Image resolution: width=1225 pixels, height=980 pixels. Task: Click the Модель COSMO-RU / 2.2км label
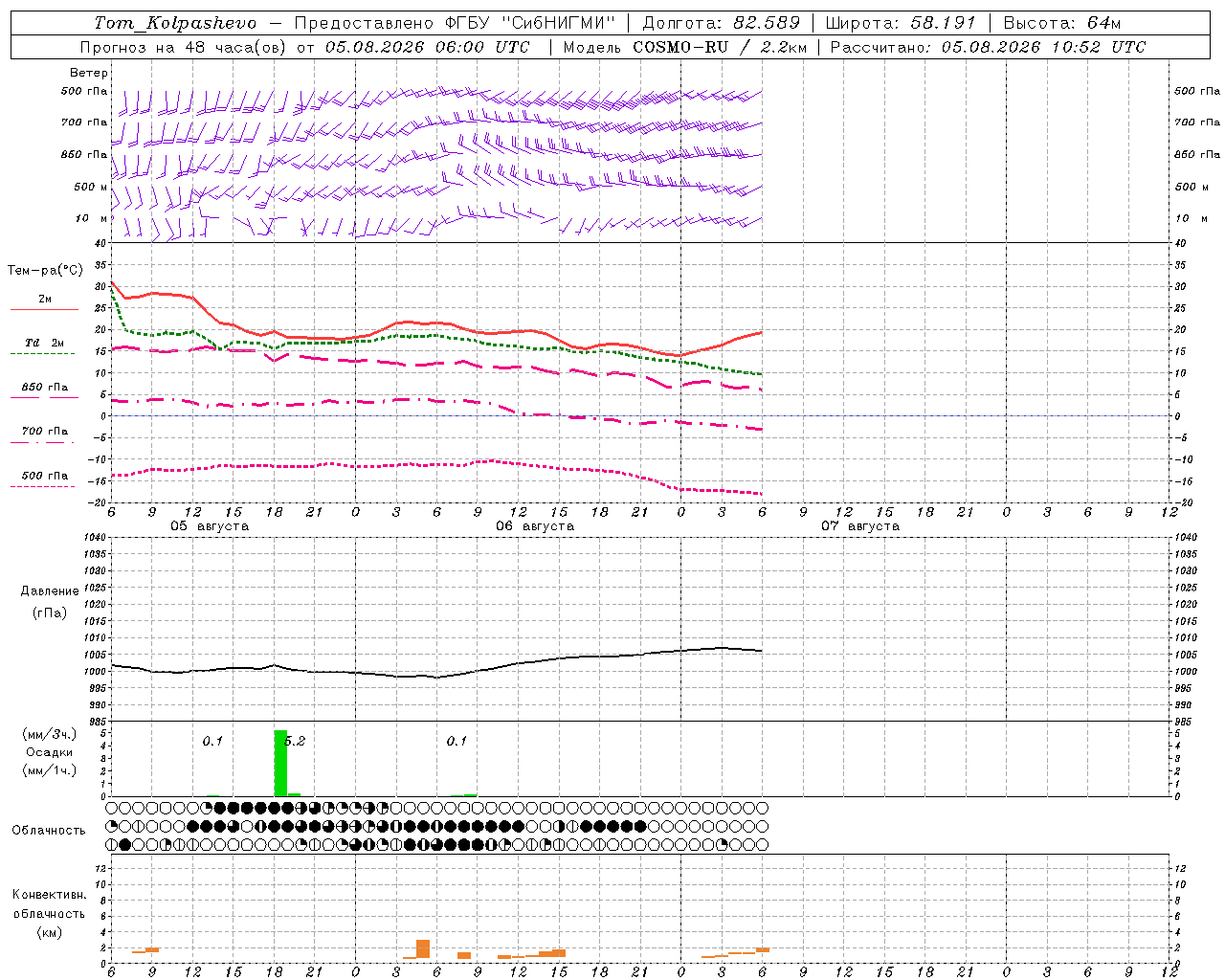[684, 47]
